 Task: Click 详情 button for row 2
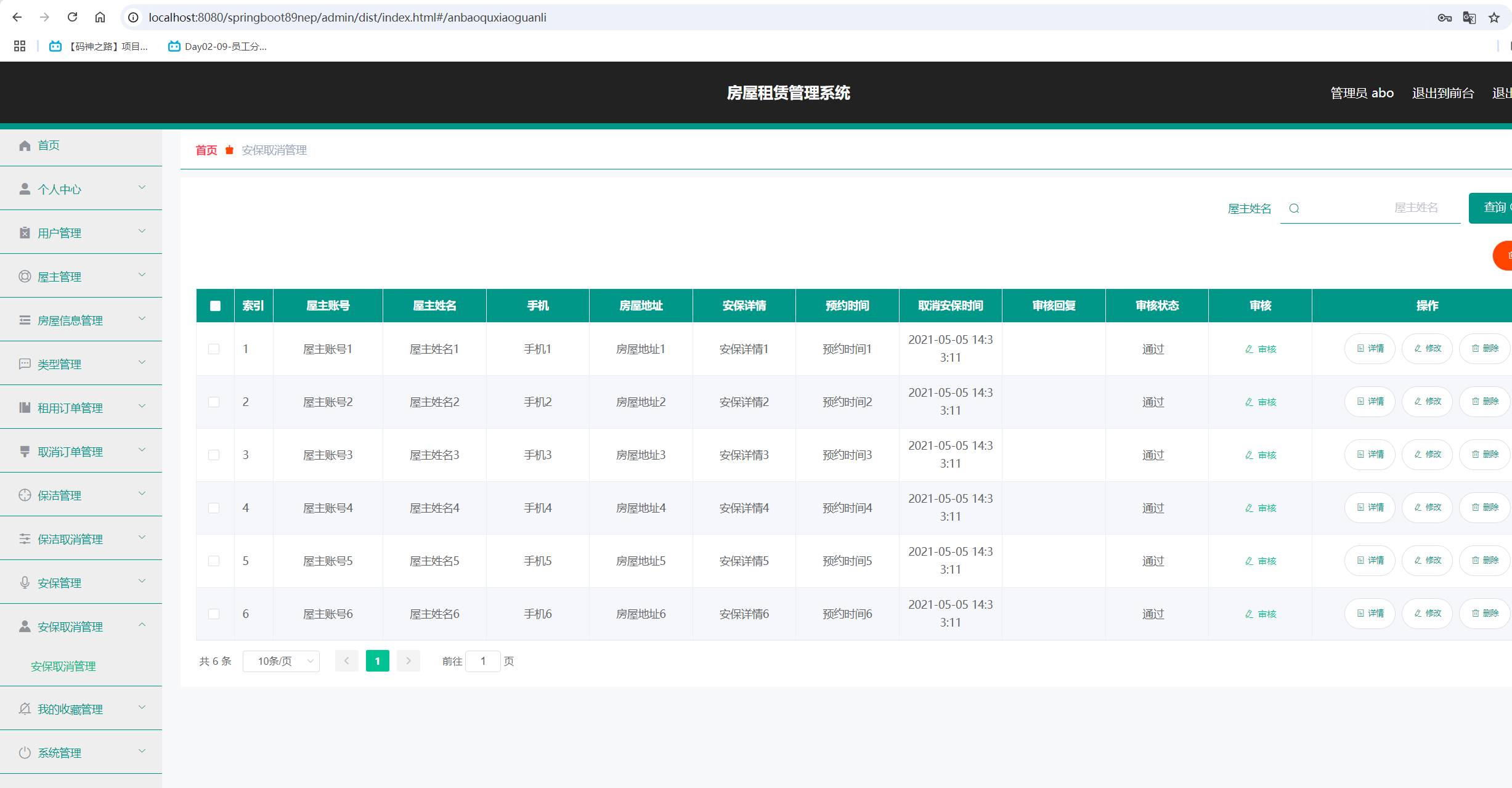[1370, 402]
